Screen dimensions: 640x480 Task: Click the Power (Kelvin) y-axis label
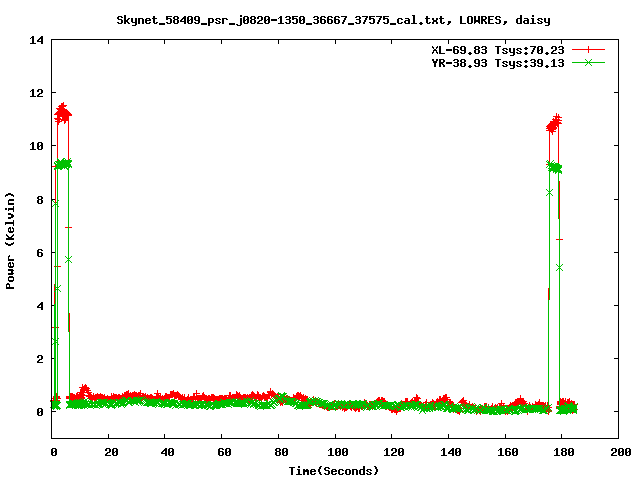10,241
